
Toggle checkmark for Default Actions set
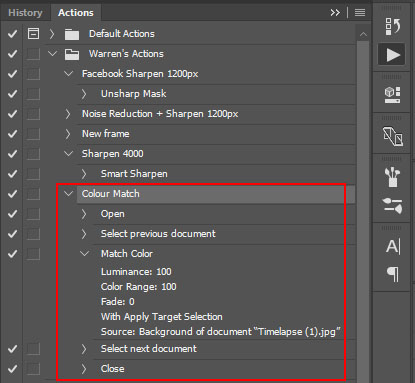12,34
